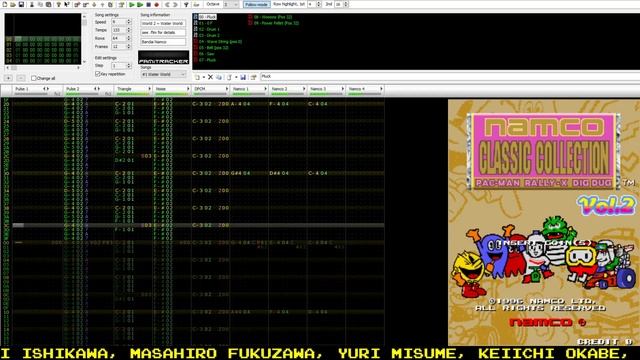
Task: Click the Cut toolbar icon
Action: pos(32,4)
